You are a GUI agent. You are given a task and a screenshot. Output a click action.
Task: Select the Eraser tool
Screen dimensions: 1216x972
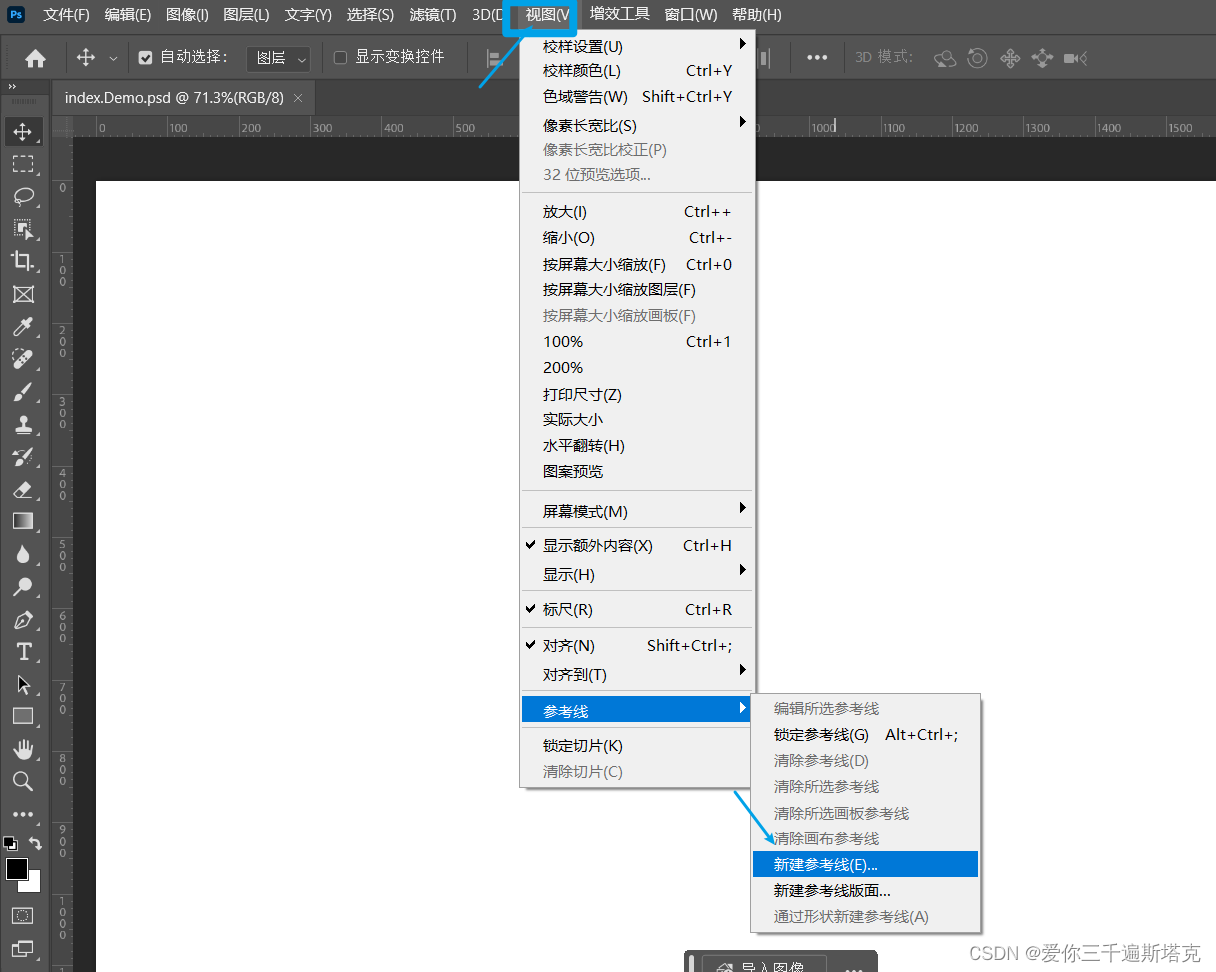click(x=23, y=489)
